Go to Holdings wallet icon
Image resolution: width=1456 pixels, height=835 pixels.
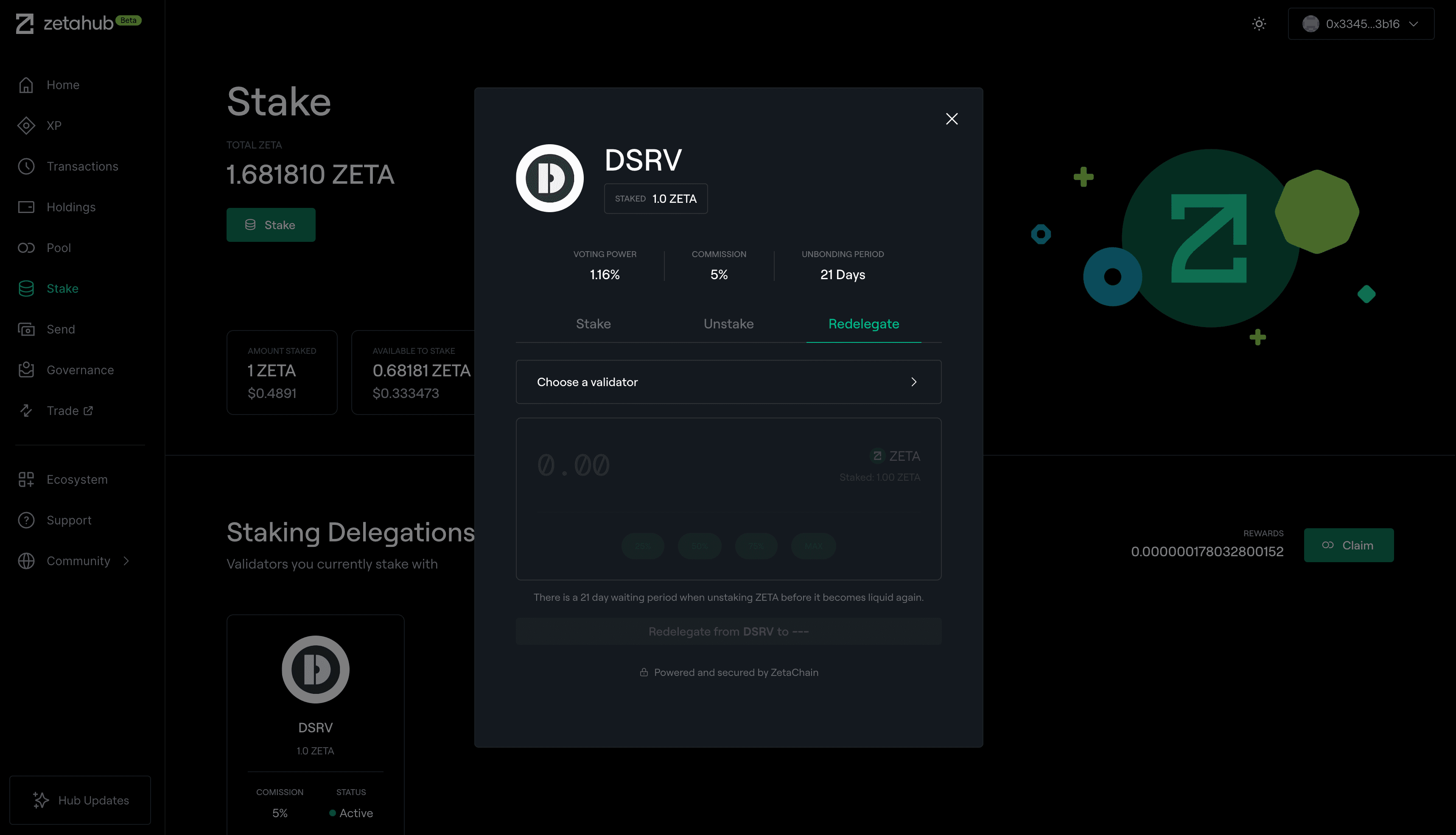[26, 207]
